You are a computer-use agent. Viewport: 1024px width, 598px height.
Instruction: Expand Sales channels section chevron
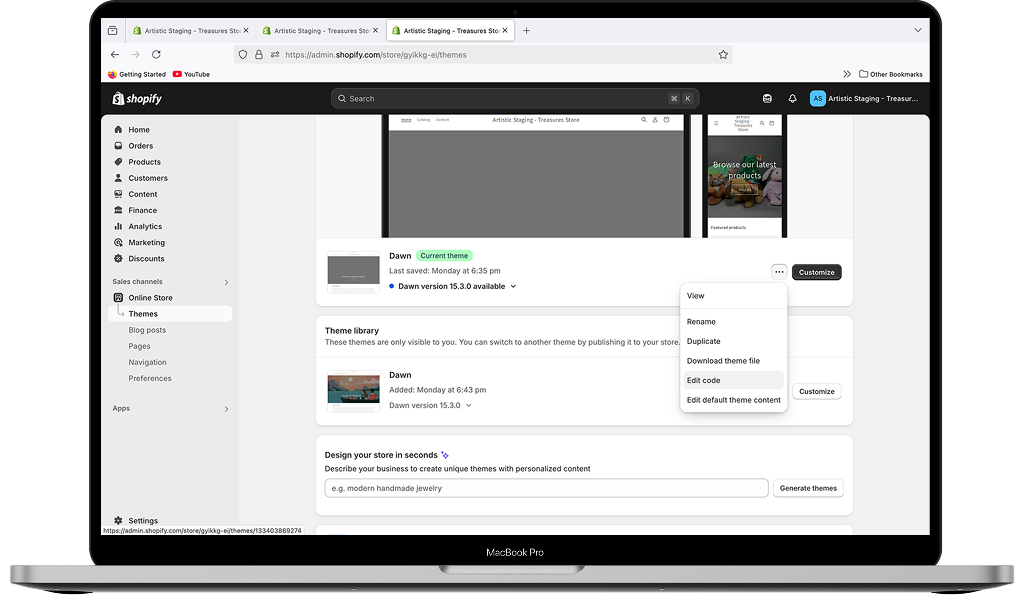(227, 283)
